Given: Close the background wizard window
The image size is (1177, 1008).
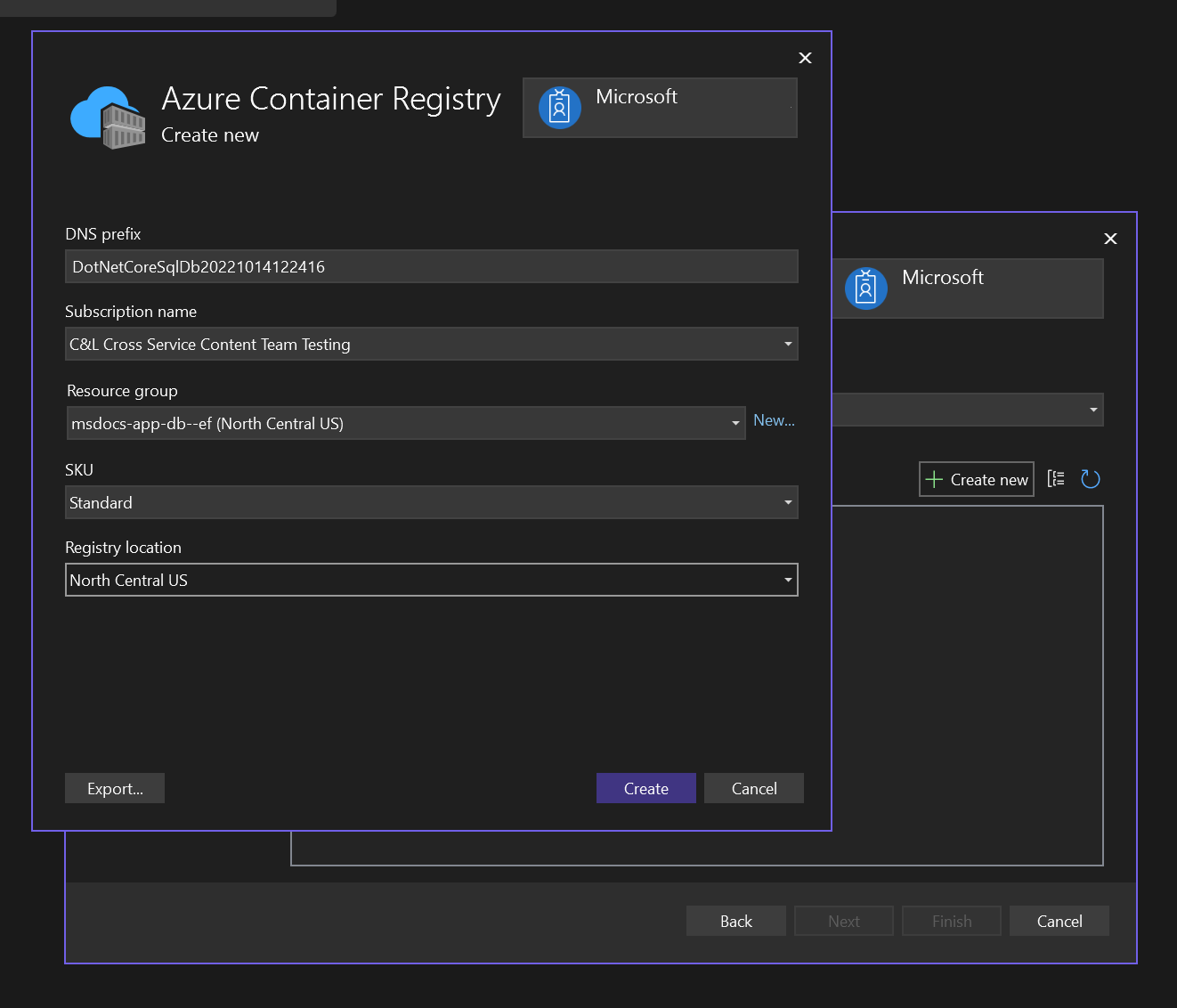Looking at the screenshot, I should (x=1110, y=239).
